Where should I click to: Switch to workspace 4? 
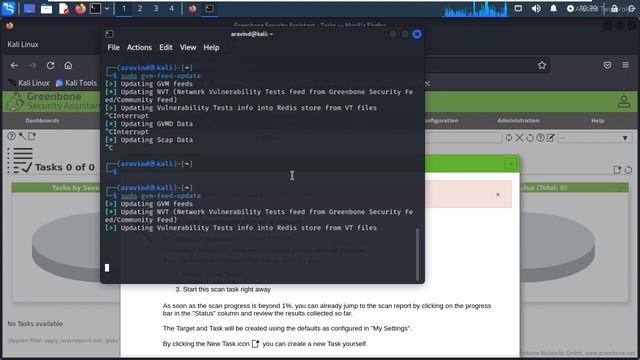[171, 8]
